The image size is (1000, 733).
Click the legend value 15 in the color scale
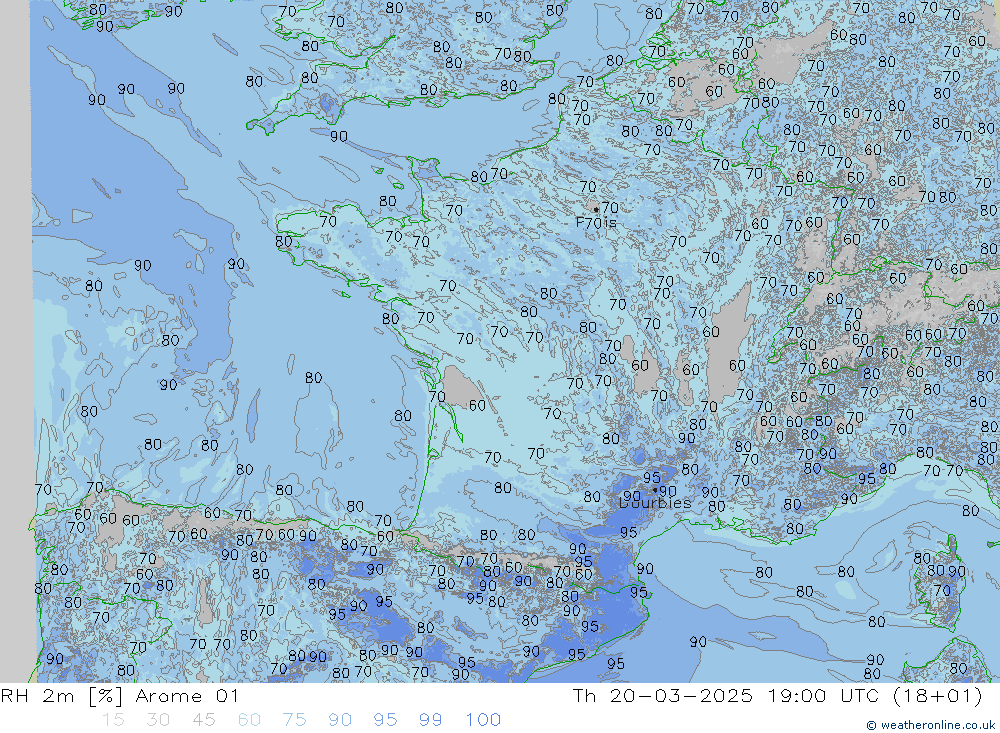[x=113, y=720]
